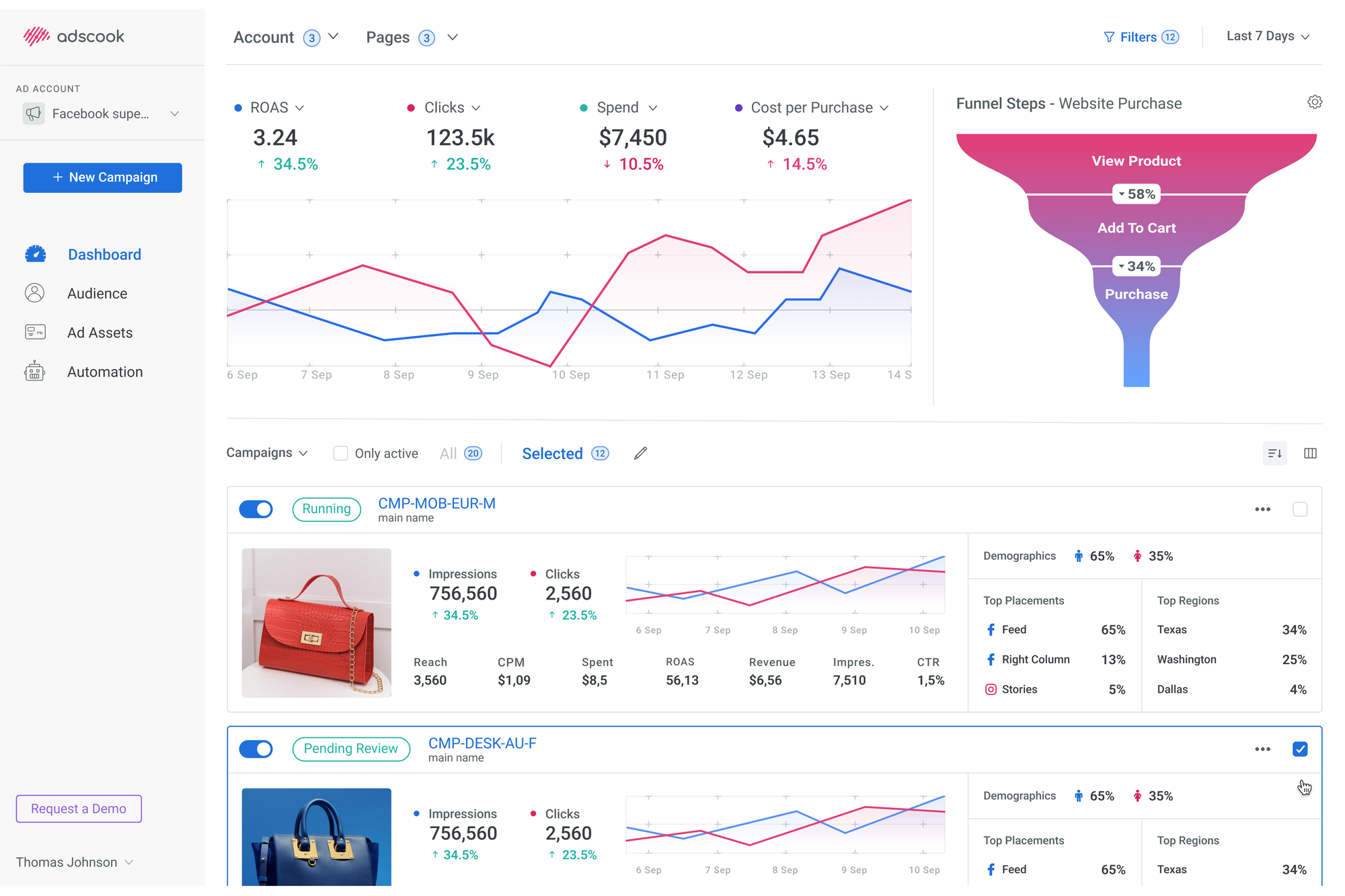Image resolution: width=1345 pixels, height=896 pixels.
Task: Click the Automation sidebar icon
Action: 35,370
